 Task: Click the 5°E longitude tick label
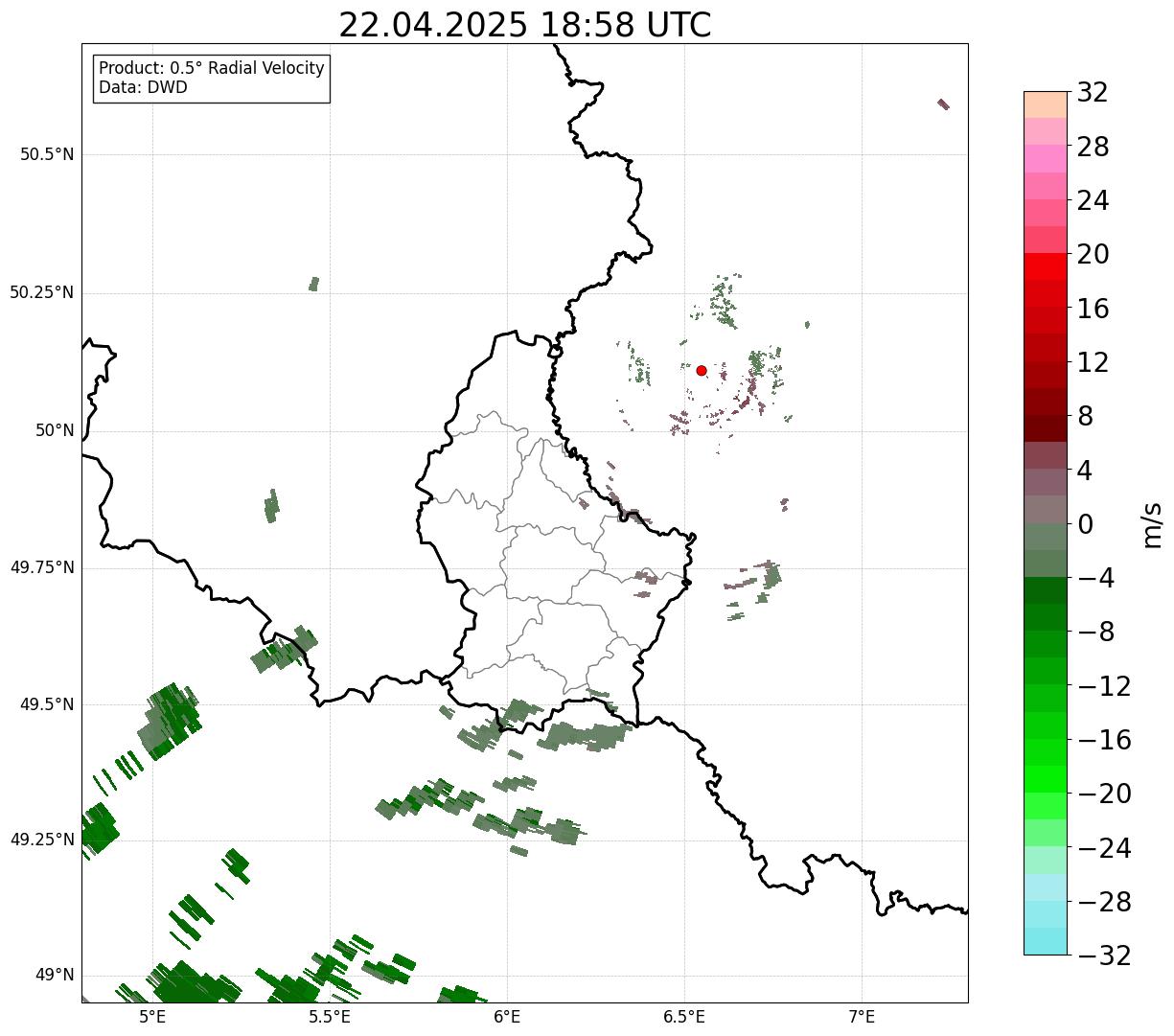point(152,1017)
